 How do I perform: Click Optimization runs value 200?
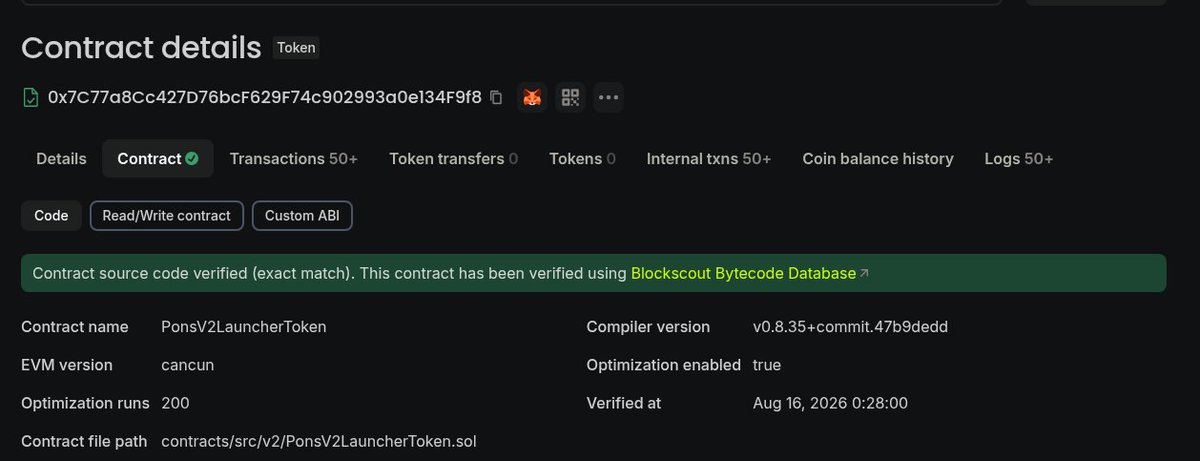(175, 403)
